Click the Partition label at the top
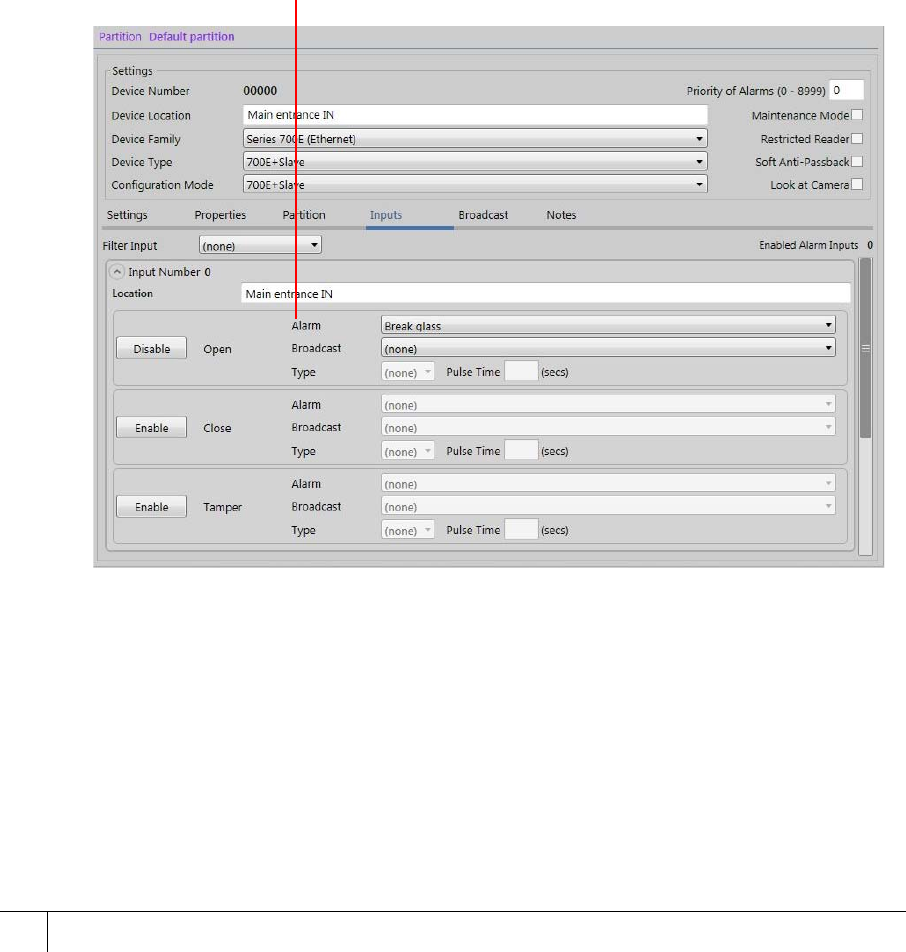The image size is (906, 952). tap(120, 36)
